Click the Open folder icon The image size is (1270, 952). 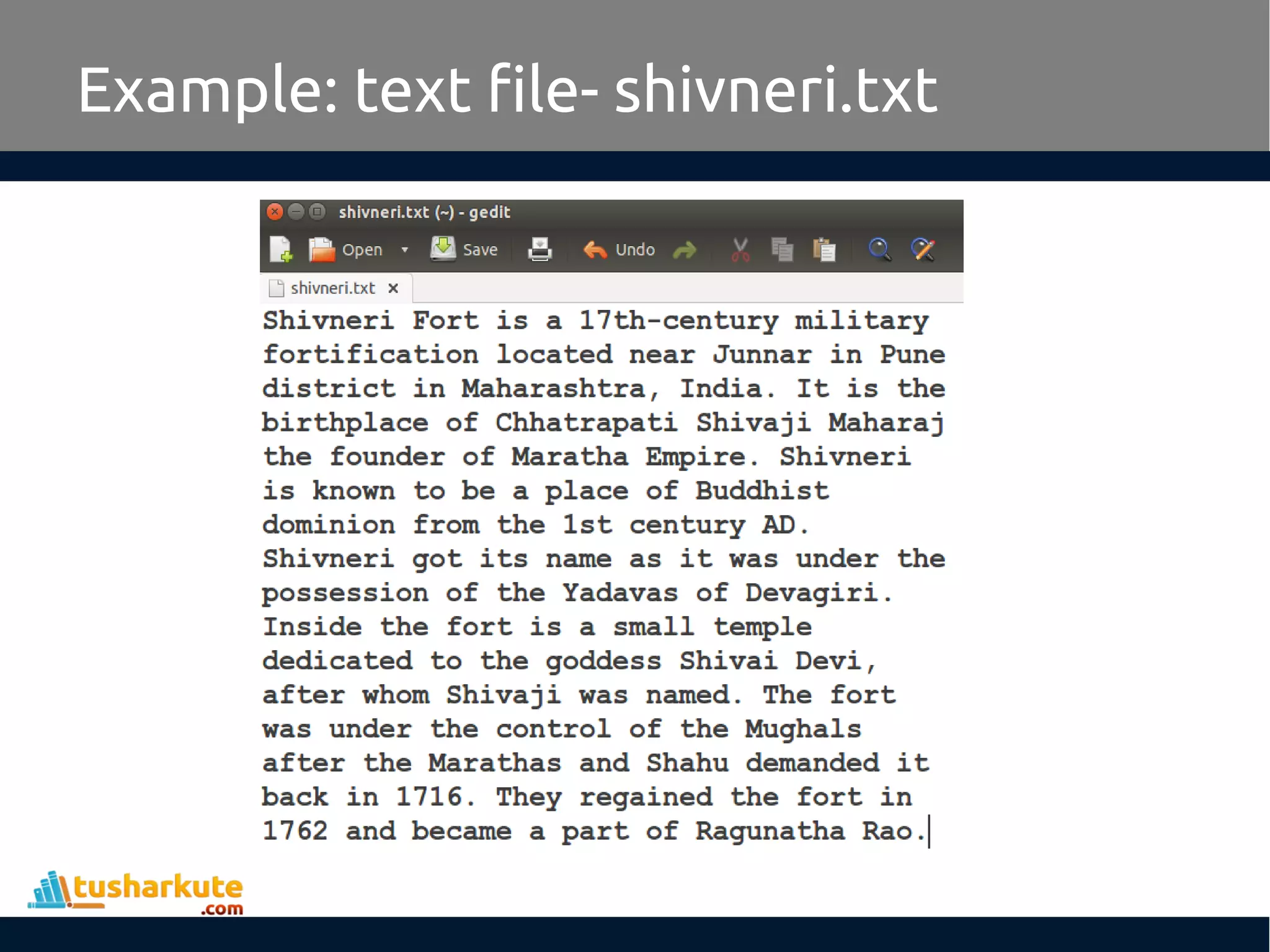click(x=322, y=249)
